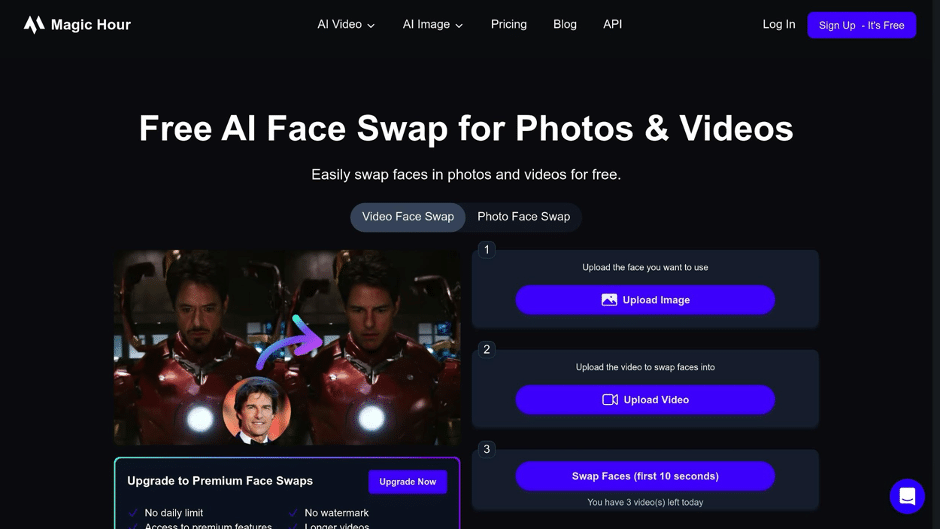Switch to Photo Face Swap mode
The height and width of the screenshot is (529, 941).
coord(523,217)
